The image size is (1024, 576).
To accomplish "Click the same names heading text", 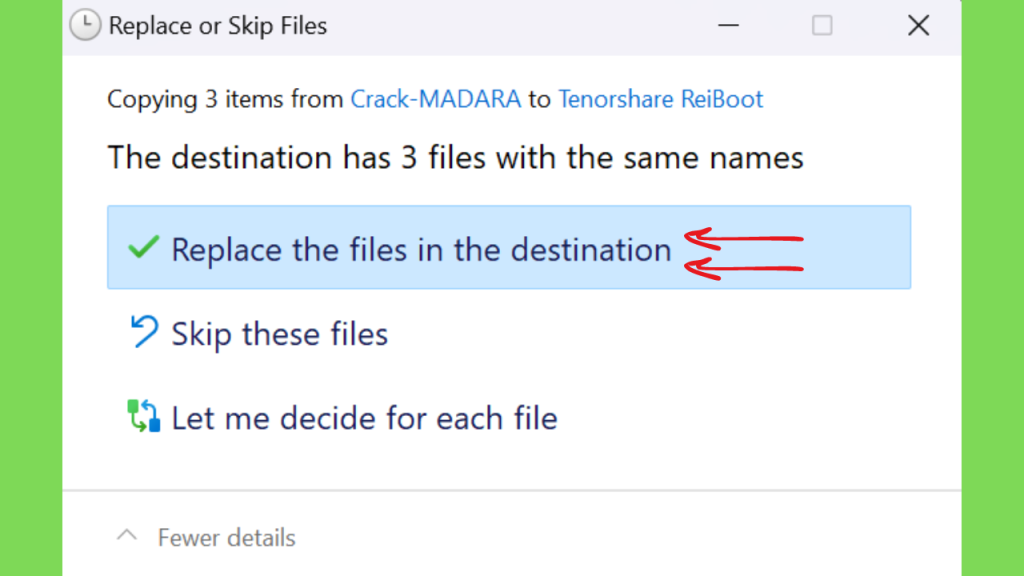I will pos(455,157).
